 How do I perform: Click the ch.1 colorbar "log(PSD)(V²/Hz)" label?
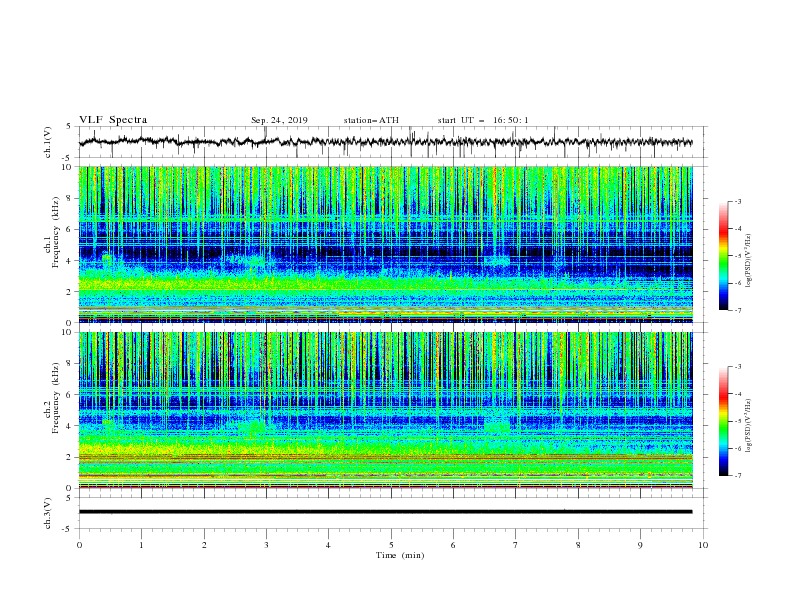click(749, 261)
